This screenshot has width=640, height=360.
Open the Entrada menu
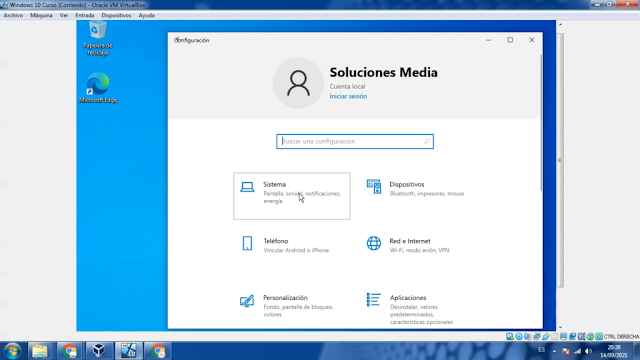click(x=84, y=16)
